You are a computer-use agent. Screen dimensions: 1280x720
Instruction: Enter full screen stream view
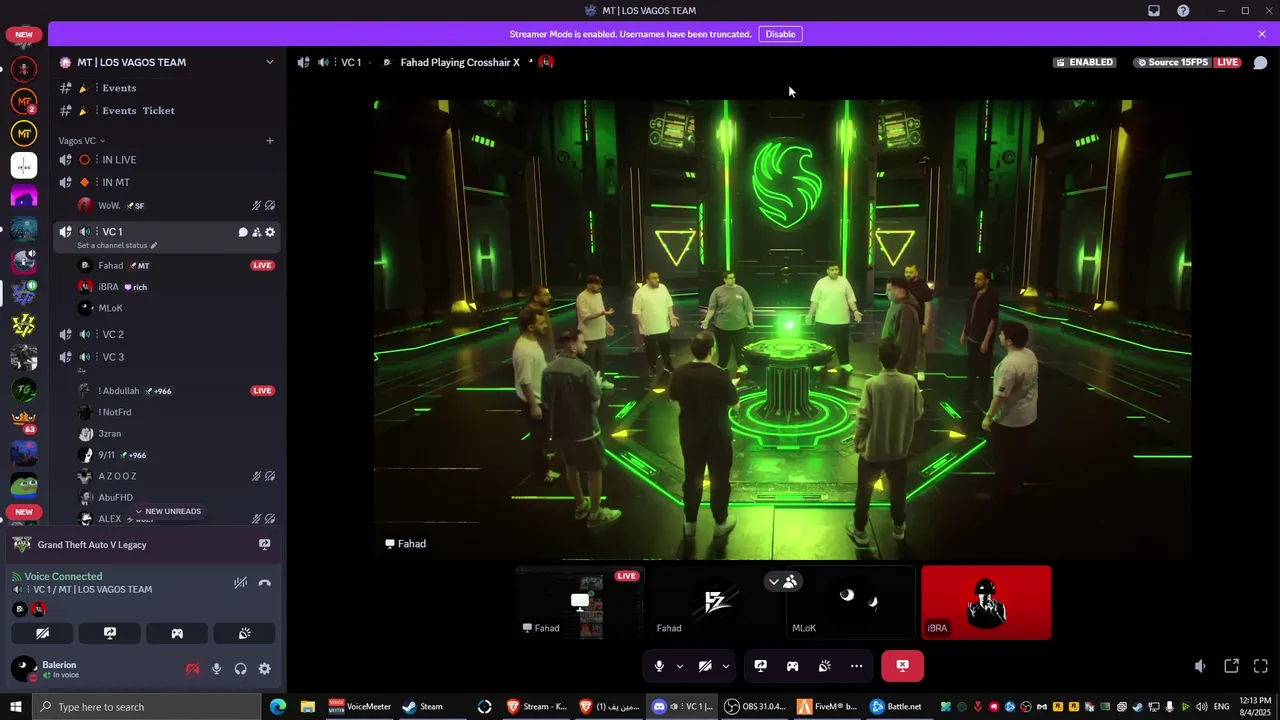1260,666
